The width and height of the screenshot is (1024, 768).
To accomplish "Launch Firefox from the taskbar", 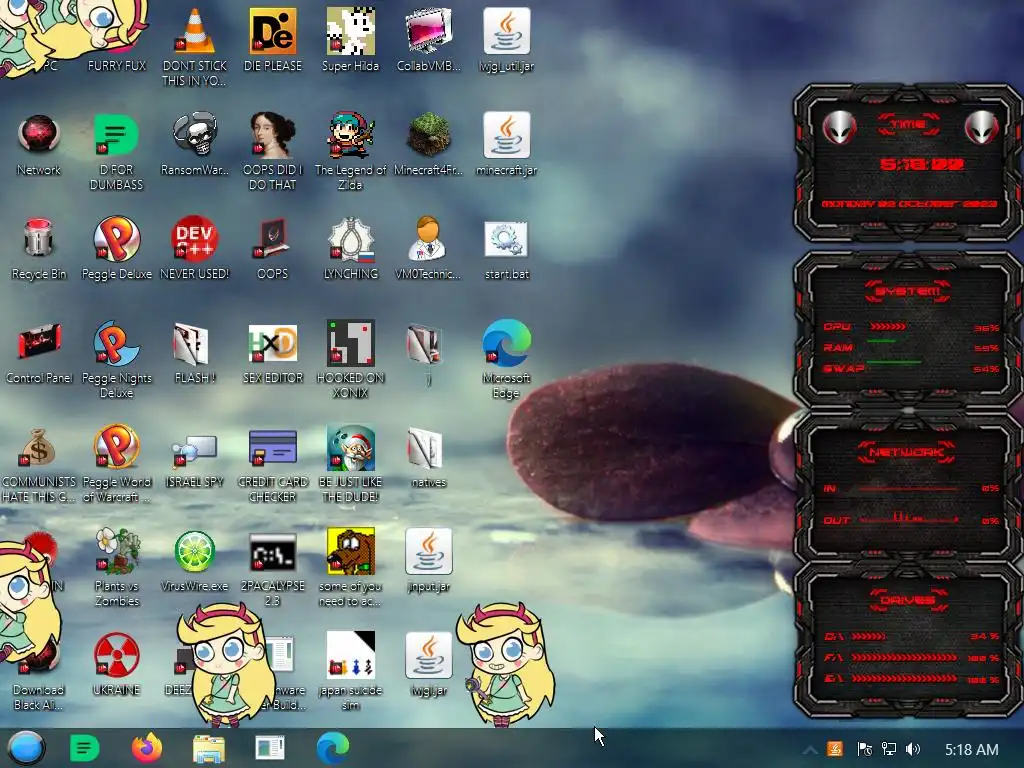I will (x=146, y=748).
